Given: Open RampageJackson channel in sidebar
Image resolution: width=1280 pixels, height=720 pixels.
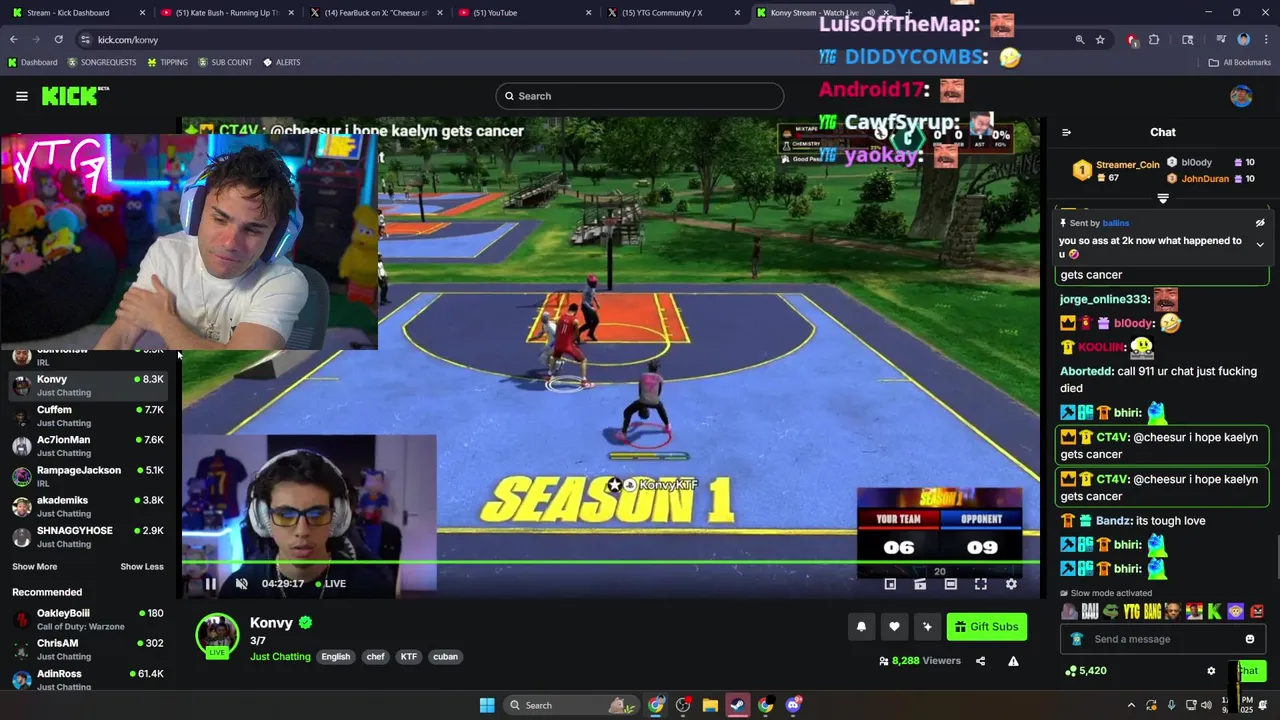Looking at the screenshot, I should (88, 476).
